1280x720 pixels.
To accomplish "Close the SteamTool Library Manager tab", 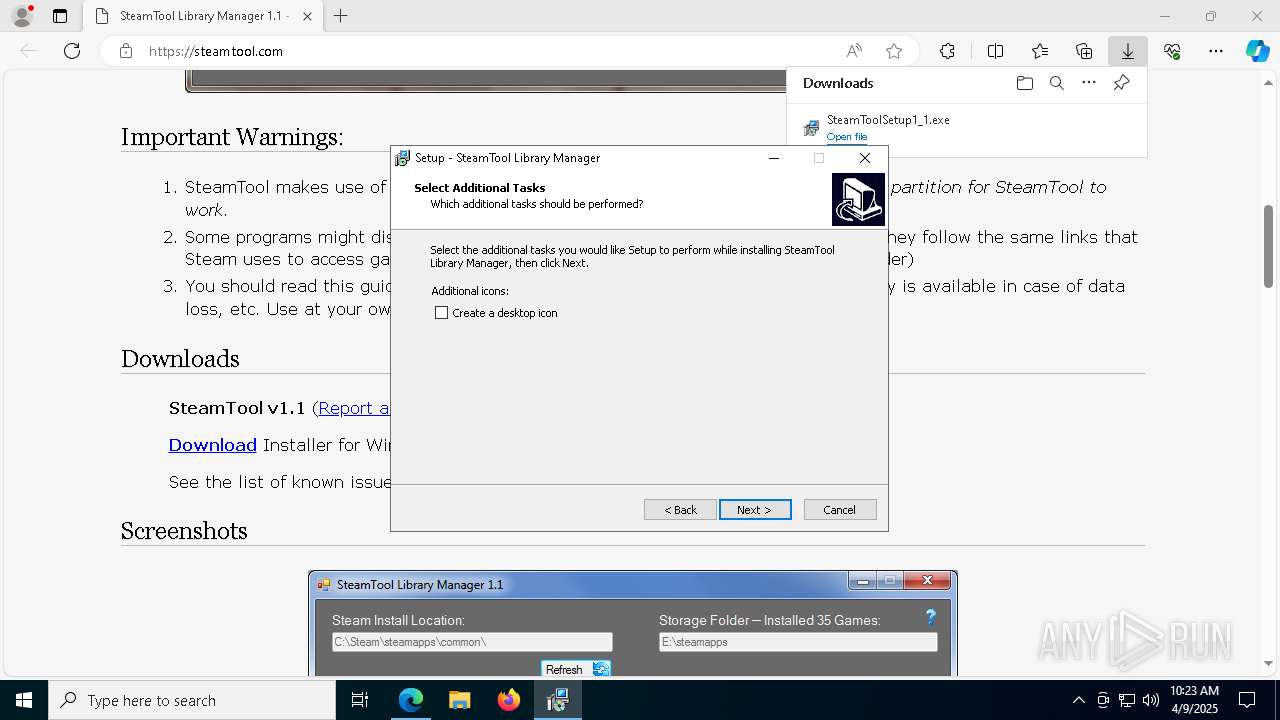I will pos(307,16).
